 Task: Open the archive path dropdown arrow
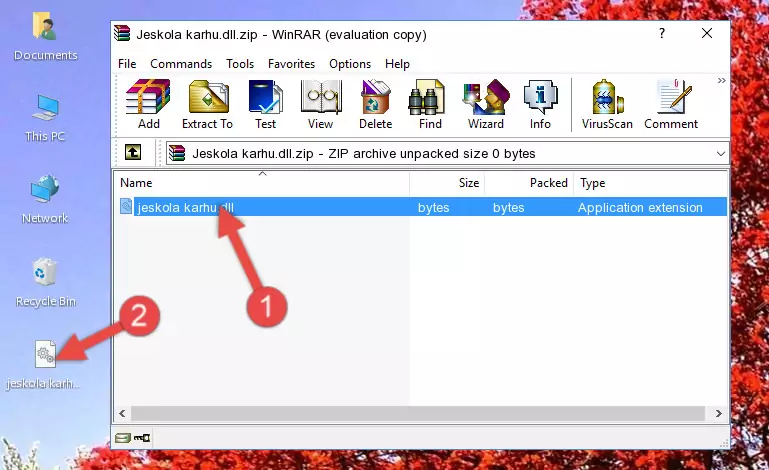[720, 154]
